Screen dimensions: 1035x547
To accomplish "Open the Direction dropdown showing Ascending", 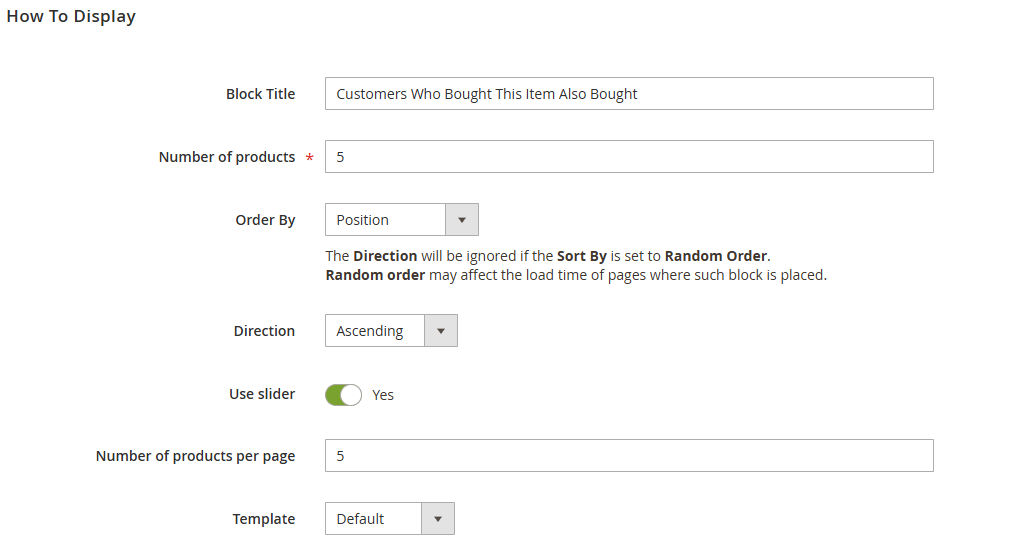I will [x=375, y=331].
